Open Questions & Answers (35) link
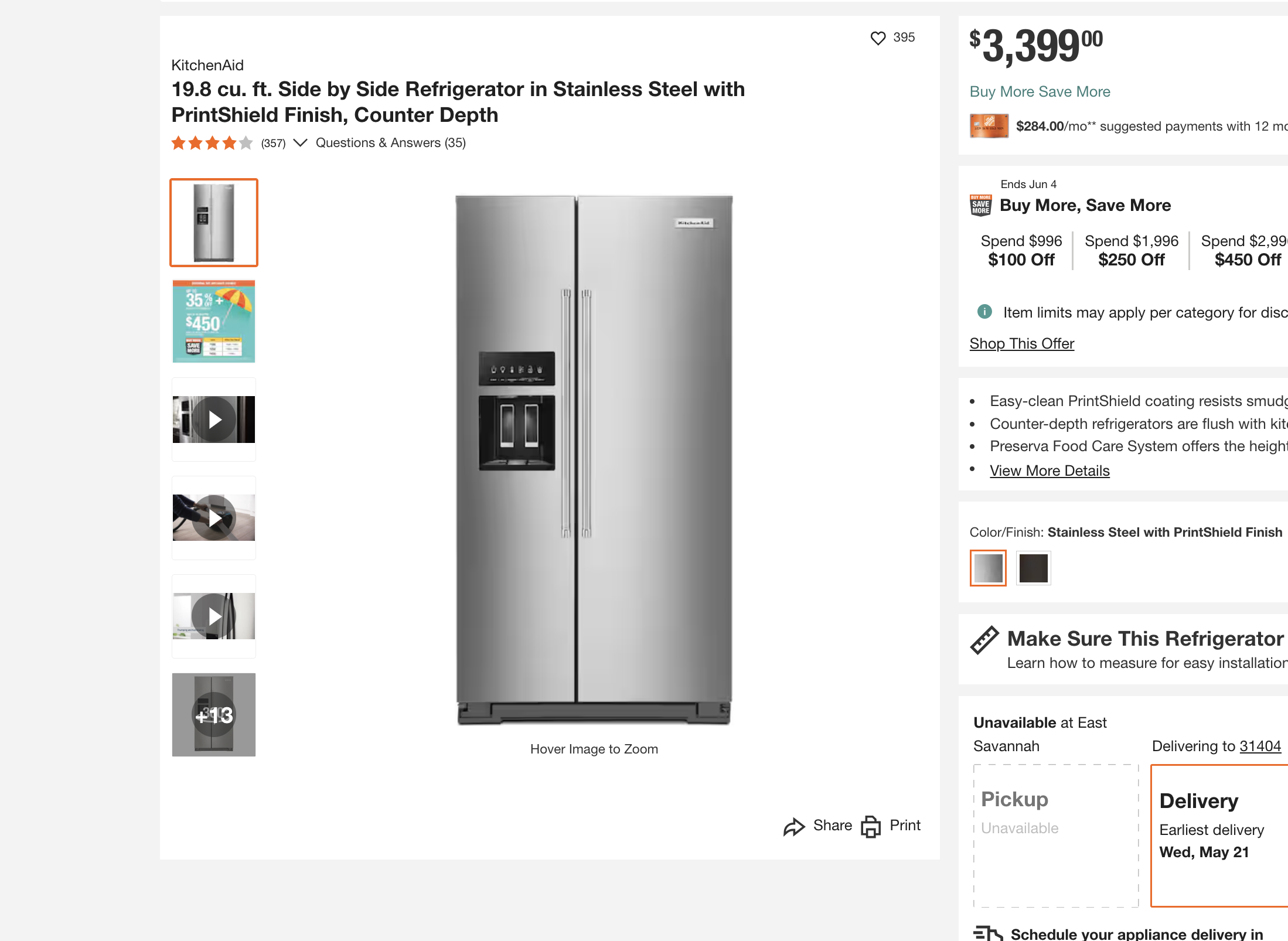Viewport: 1288px width, 941px height. (x=391, y=143)
